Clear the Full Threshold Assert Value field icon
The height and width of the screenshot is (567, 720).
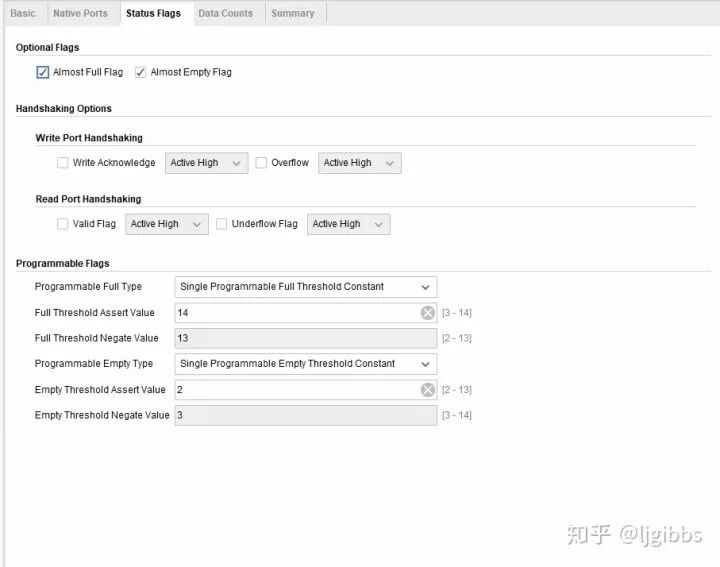(427, 313)
